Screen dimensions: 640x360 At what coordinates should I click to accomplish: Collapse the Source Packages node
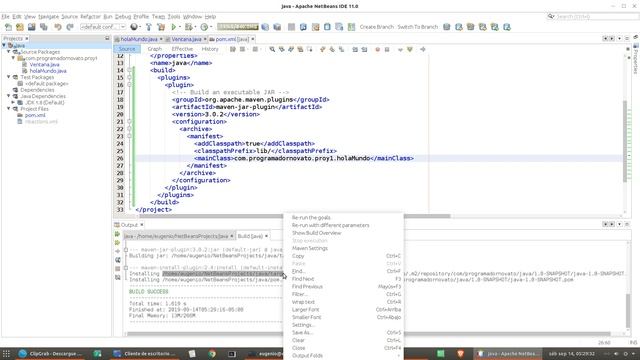coord(9,52)
